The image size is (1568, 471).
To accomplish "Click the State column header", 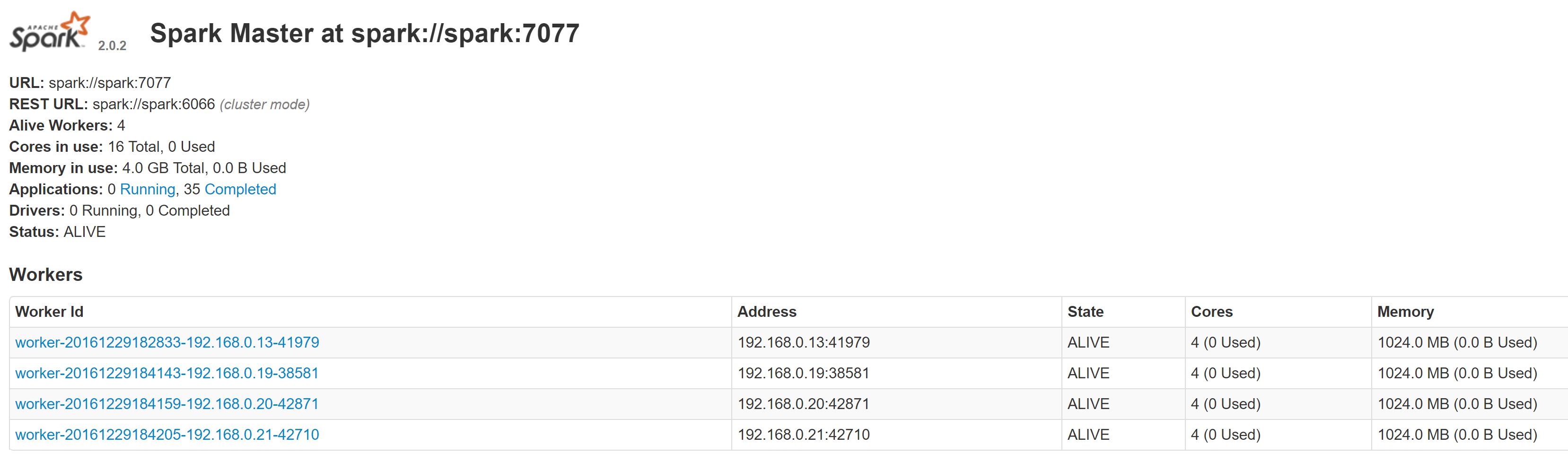I will pos(1085,312).
